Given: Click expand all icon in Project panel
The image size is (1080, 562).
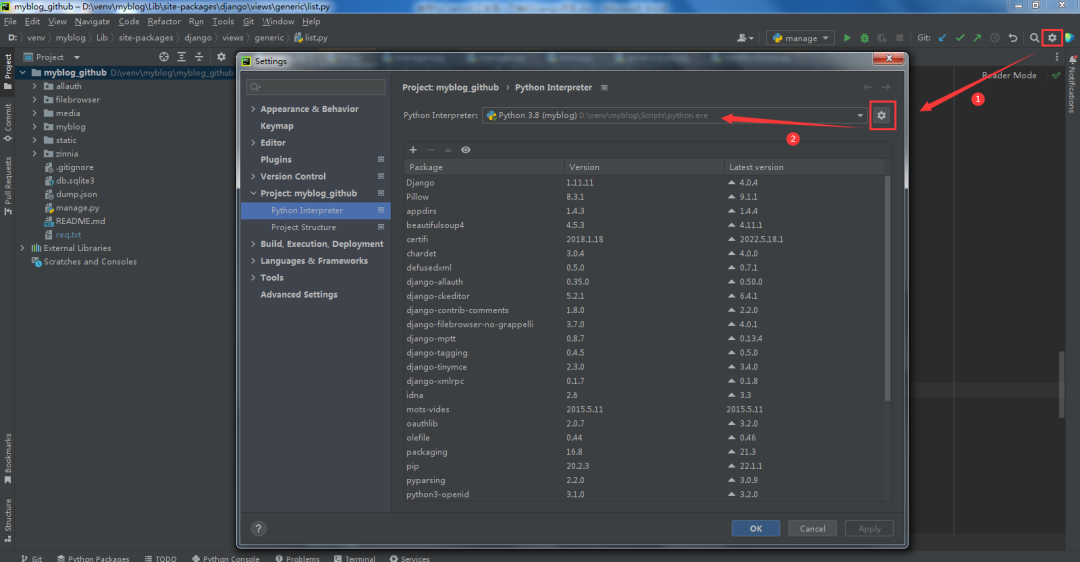Looking at the screenshot, I should tap(181, 57).
